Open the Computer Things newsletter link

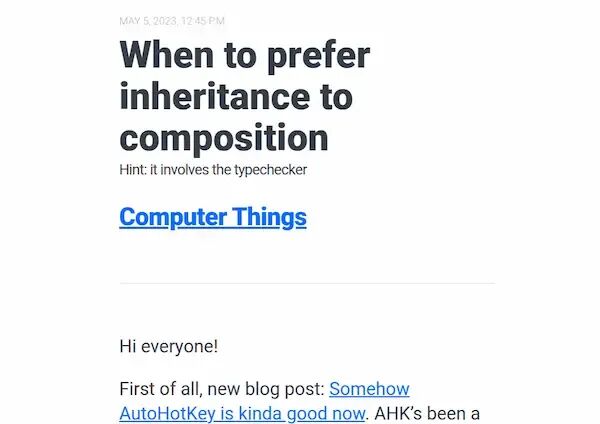pos(213,217)
